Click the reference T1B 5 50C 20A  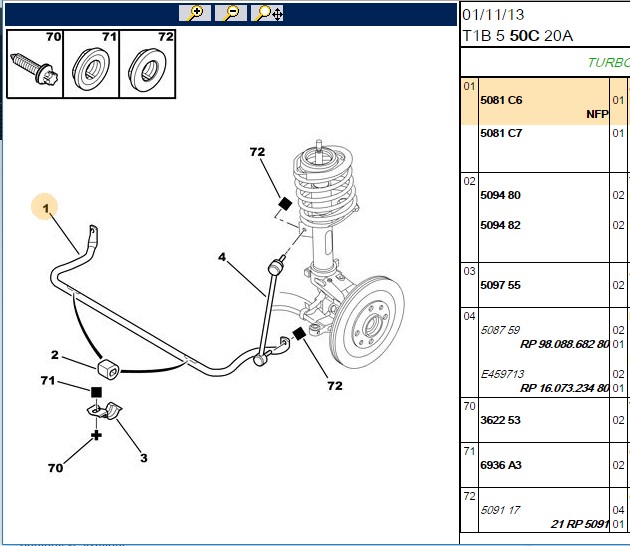coord(518,36)
